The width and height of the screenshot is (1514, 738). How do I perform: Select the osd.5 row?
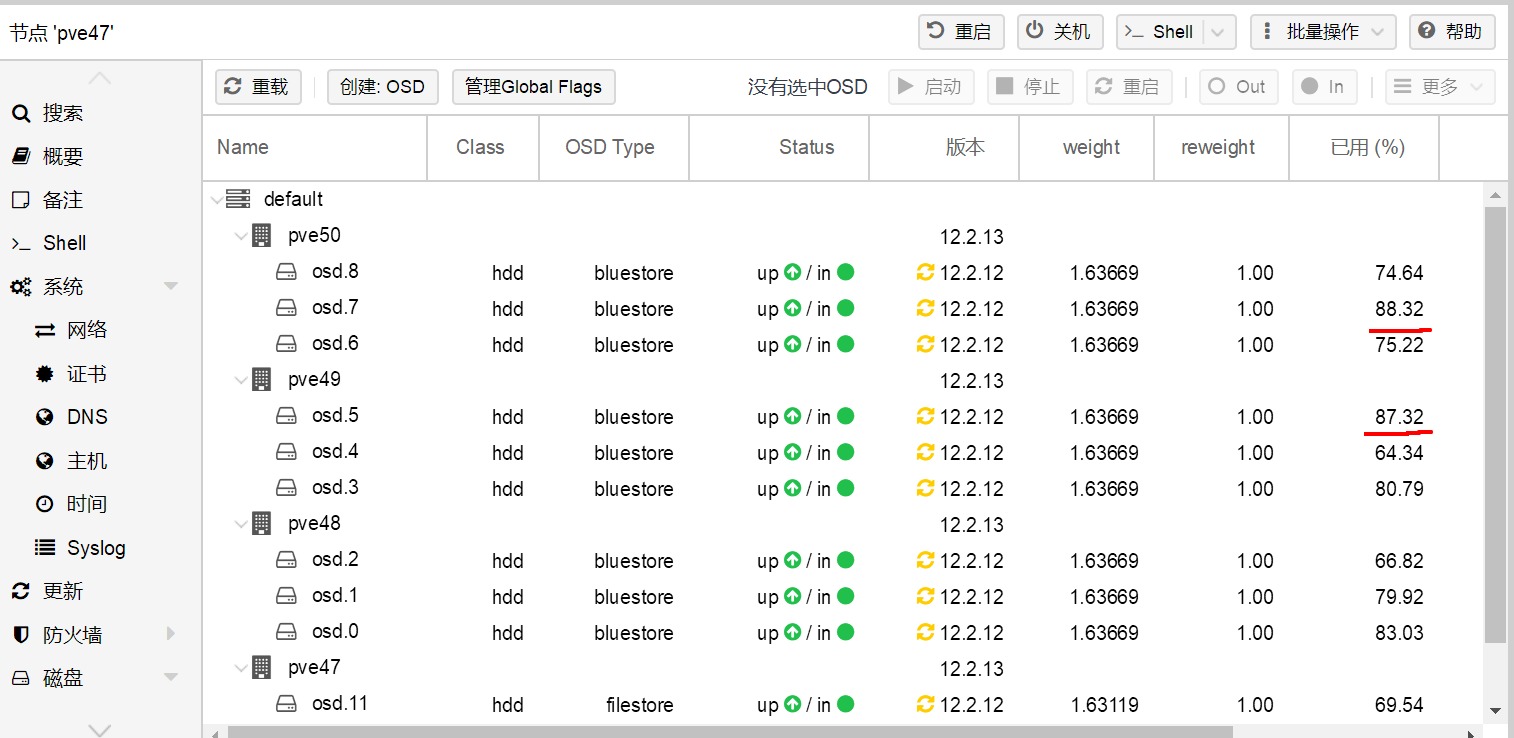(x=843, y=416)
